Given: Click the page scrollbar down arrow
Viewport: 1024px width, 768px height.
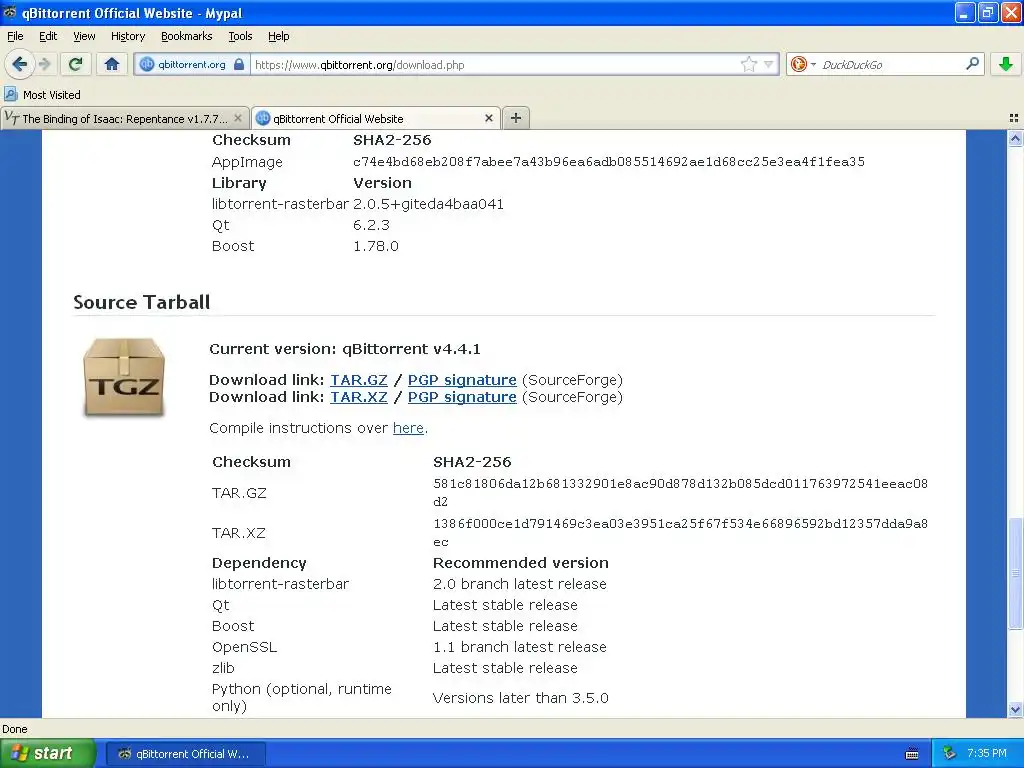Looking at the screenshot, I should [x=1015, y=709].
